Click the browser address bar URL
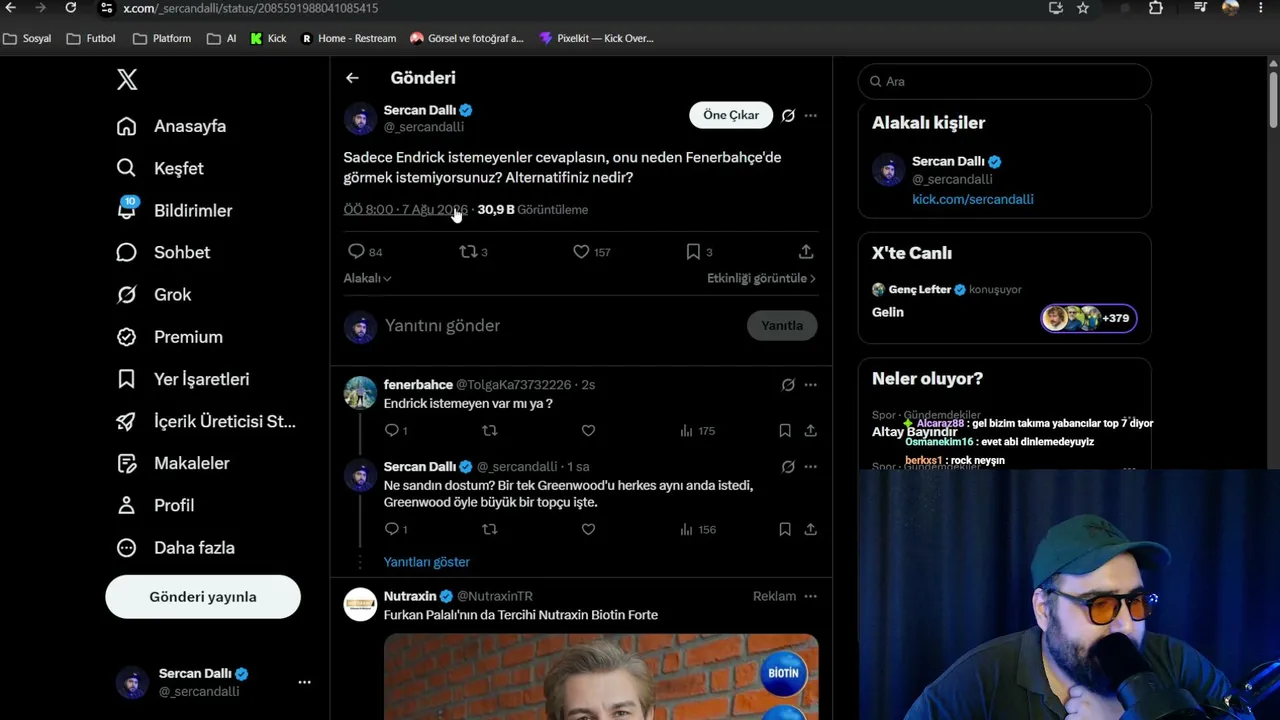This screenshot has width=1280, height=720. click(x=250, y=8)
